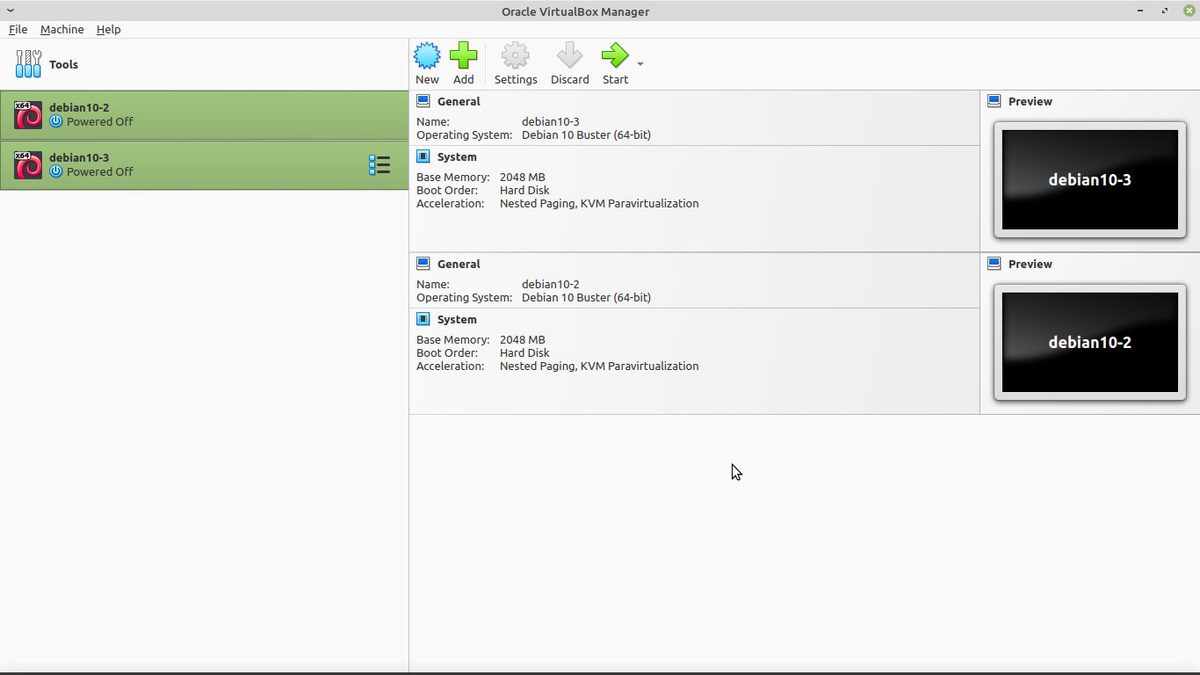
Task: Select the debian10-3 virtual machine entry
Action: click(x=204, y=165)
